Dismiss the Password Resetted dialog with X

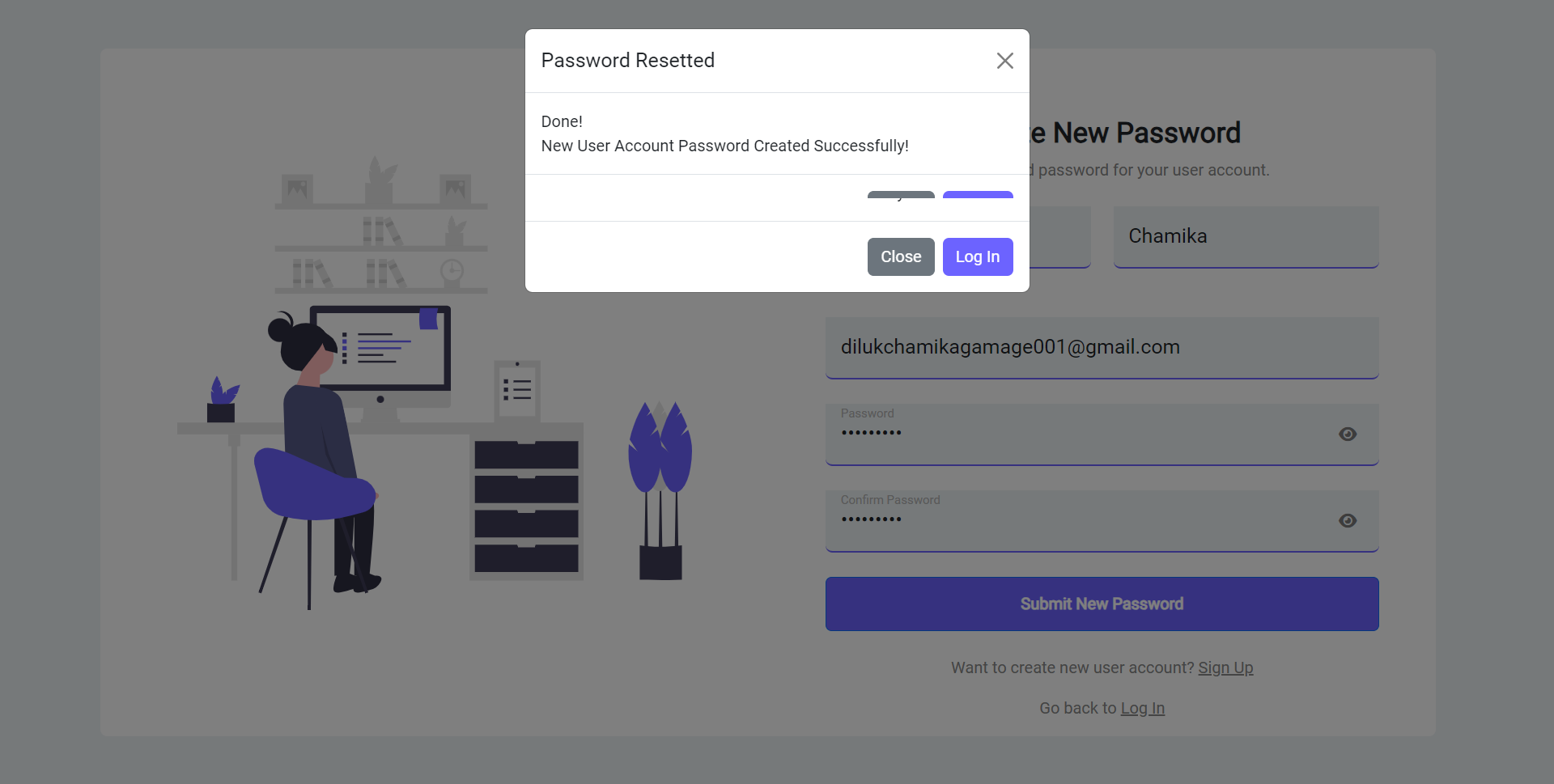click(x=1004, y=61)
